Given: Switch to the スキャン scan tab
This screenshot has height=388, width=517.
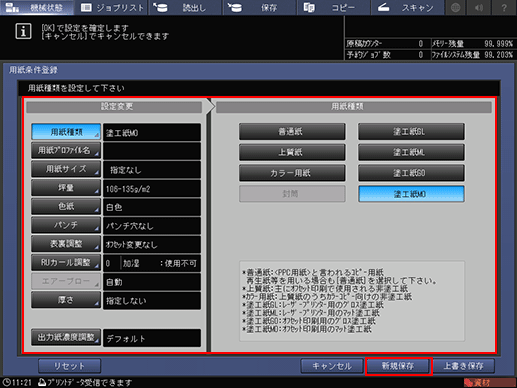Looking at the screenshot, I should tap(408, 7).
